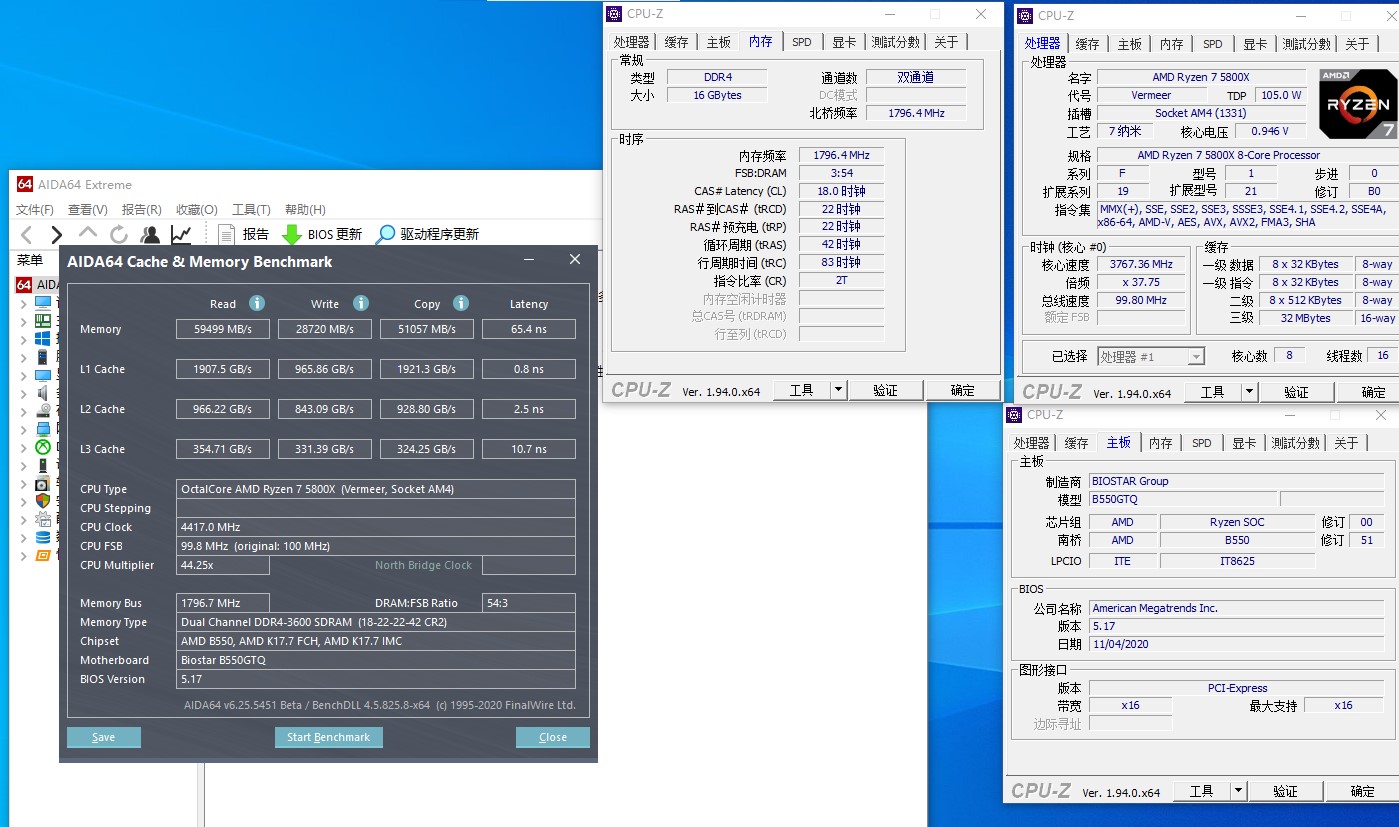
Task: Click the Memory Latency value 65.4 ns
Action: tap(529, 329)
